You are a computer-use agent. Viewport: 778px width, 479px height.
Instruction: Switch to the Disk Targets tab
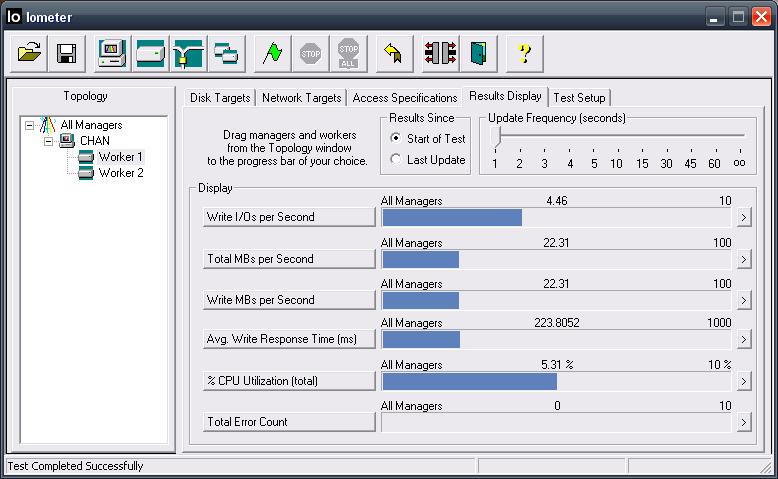pyautogui.click(x=220, y=98)
